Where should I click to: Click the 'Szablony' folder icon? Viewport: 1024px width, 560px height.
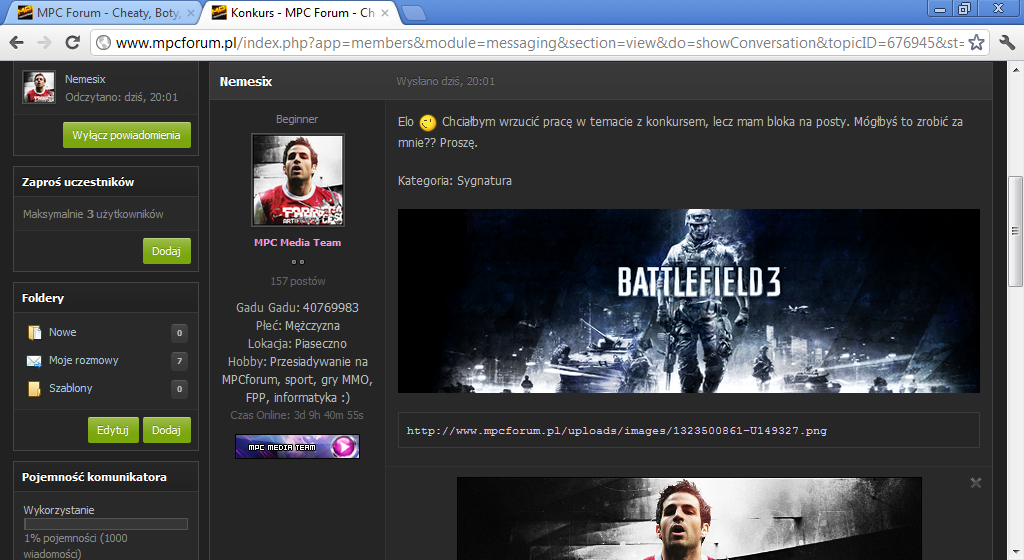[x=34, y=389]
